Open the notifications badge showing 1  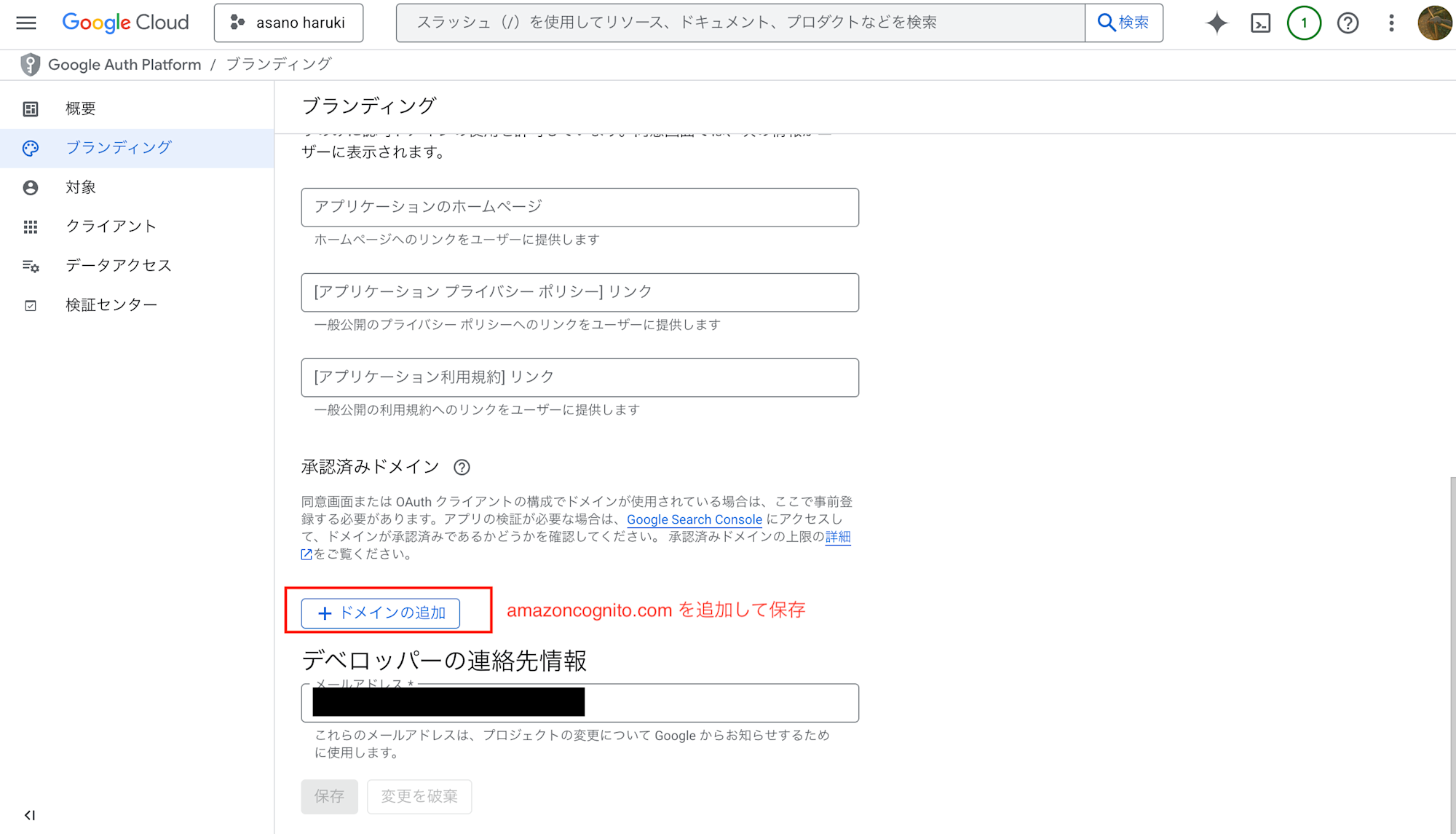point(1304,23)
